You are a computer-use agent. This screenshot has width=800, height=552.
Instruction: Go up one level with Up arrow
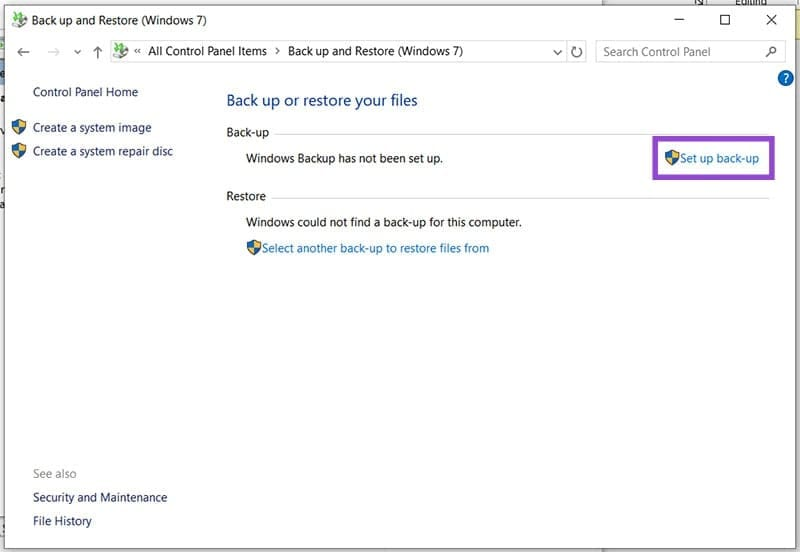pyautogui.click(x=97, y=52)
